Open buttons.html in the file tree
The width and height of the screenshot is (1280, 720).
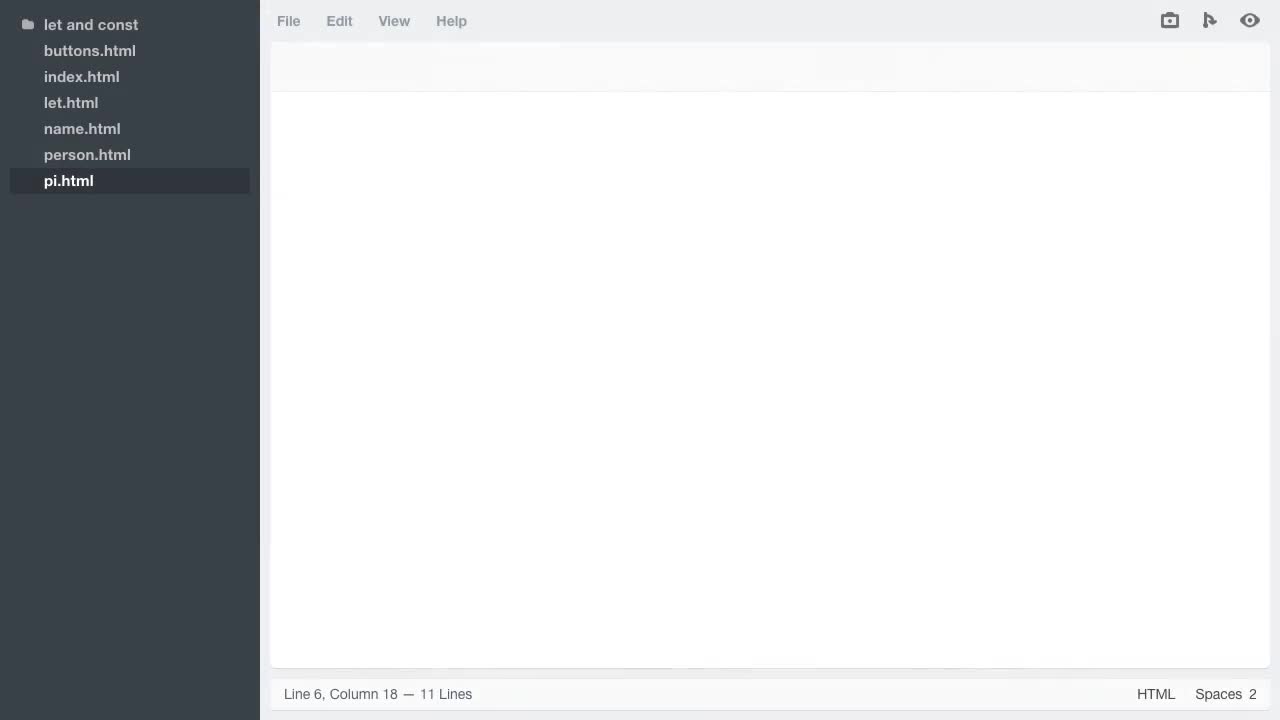tap(90, 51)
